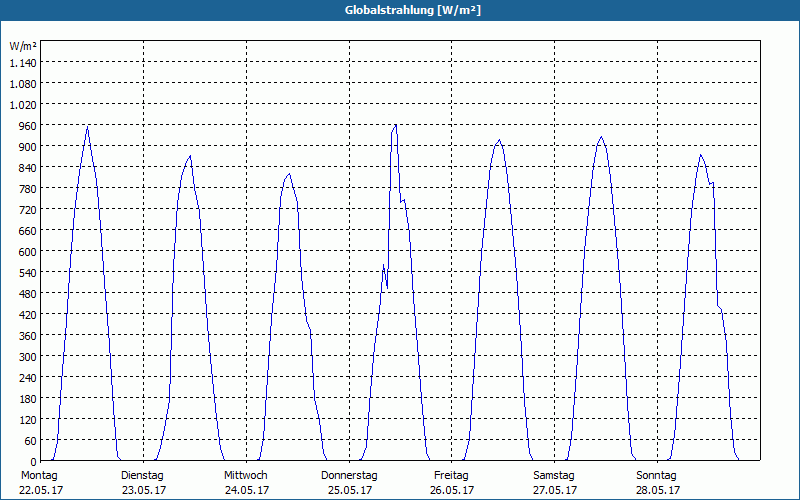Click the Montag day label
800x500 pixels.
point(39,476)
